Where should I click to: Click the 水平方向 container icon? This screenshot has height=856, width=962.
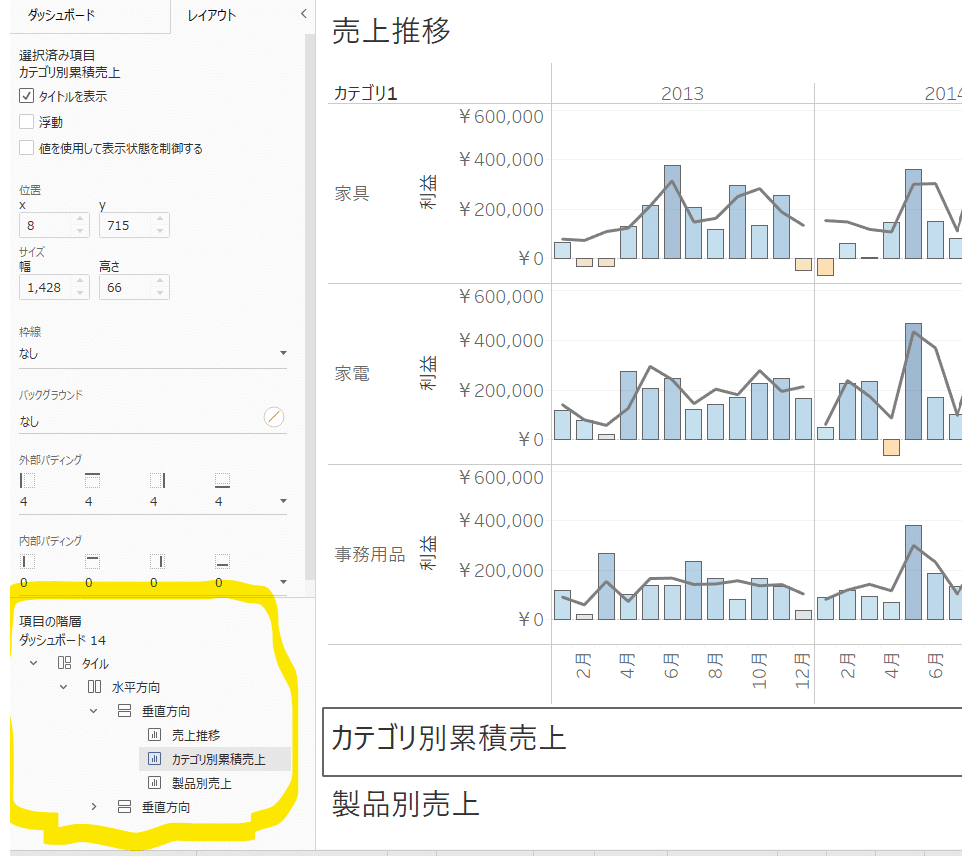point(94,687)
